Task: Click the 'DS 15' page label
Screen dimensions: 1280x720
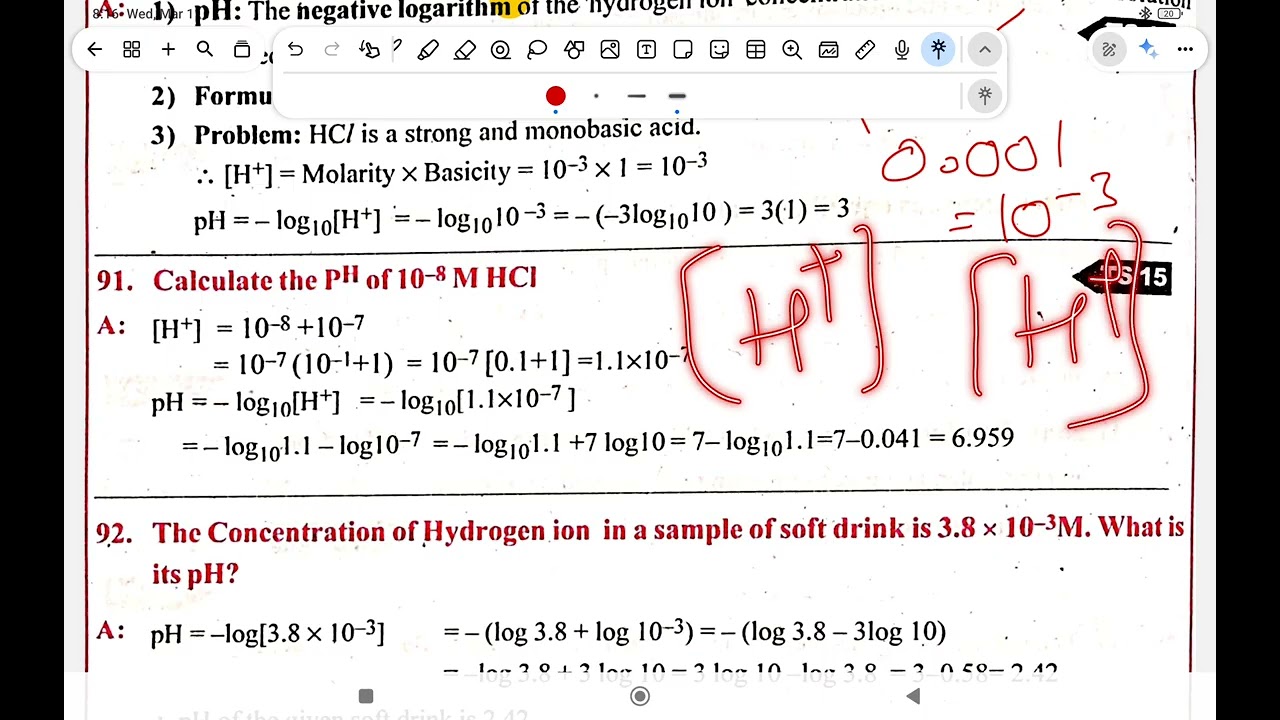Action: click(x=1122, y=277)
